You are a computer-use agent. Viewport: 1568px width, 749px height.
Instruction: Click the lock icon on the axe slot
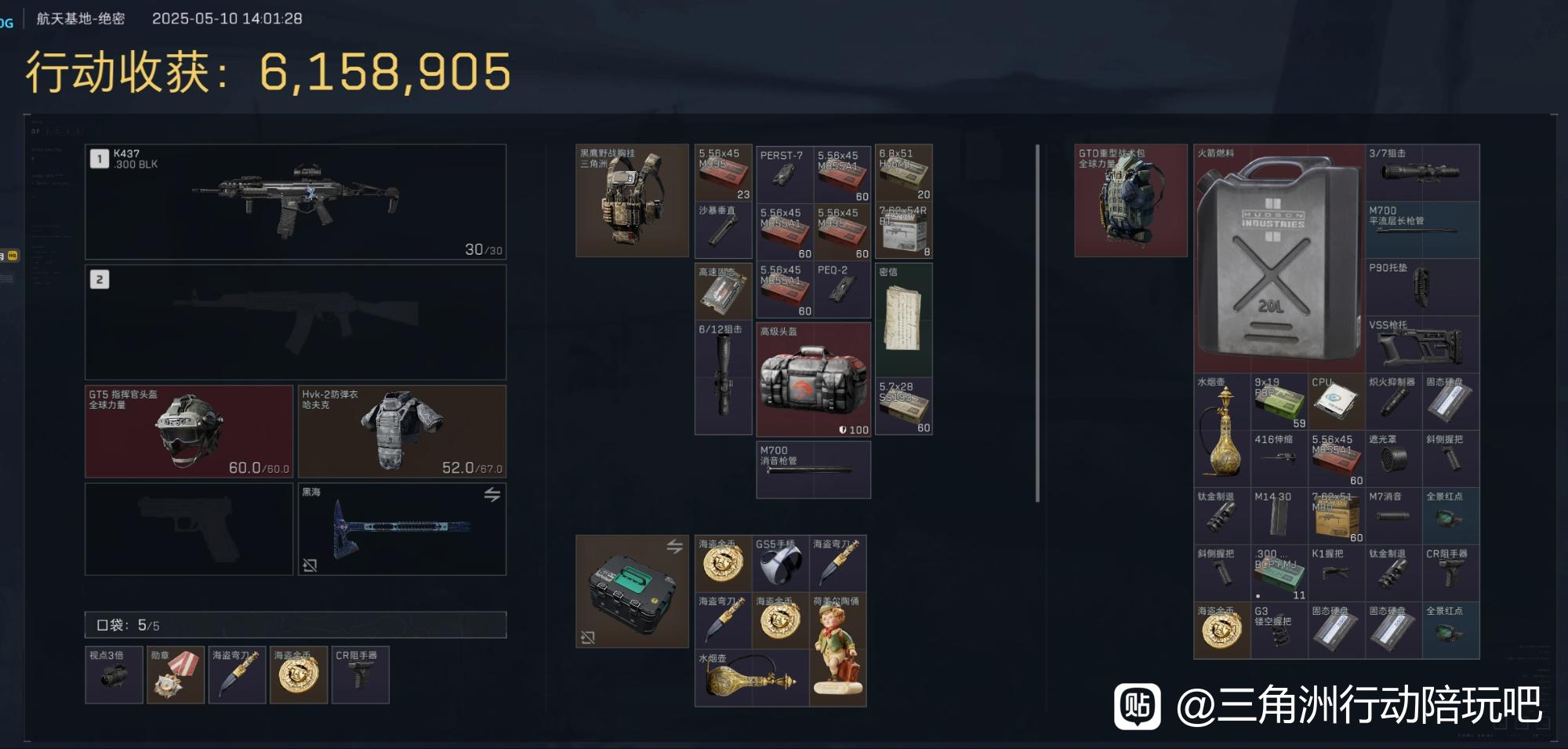(x=310, y=565)
